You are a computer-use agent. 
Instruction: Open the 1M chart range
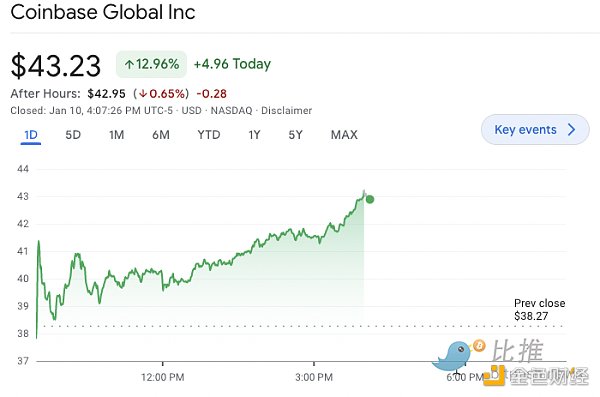click(116, 135)
